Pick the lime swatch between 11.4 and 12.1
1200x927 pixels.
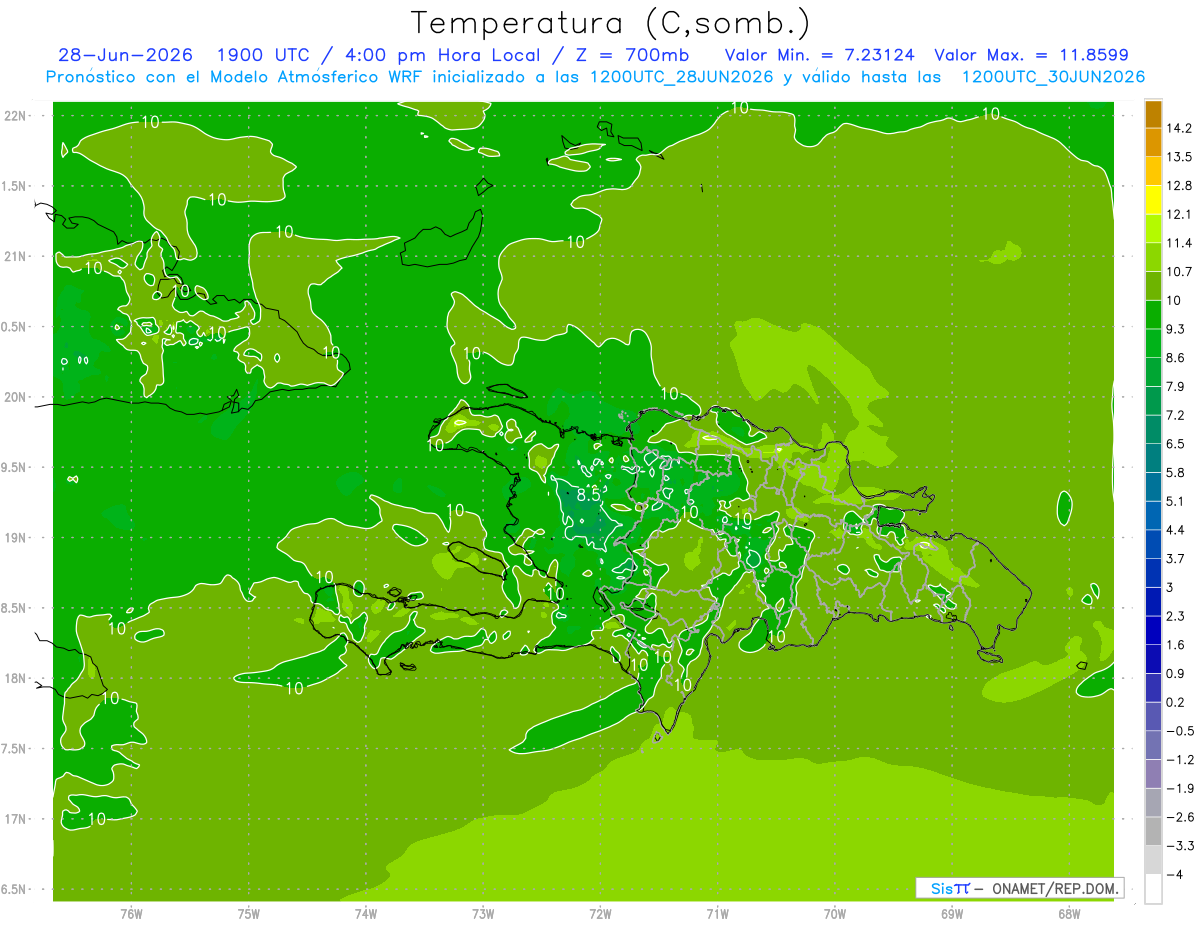(1153, 228)
